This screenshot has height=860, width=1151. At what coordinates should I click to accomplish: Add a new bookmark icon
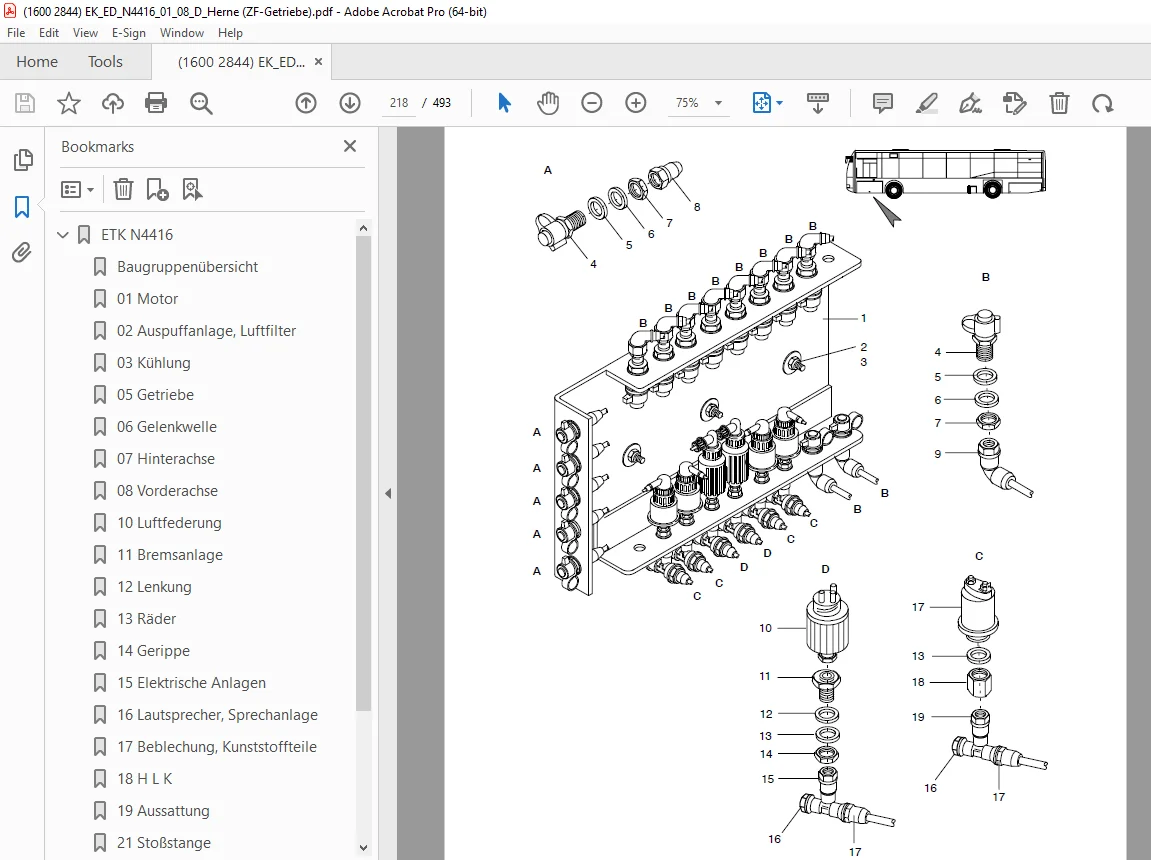click(157, 189)
